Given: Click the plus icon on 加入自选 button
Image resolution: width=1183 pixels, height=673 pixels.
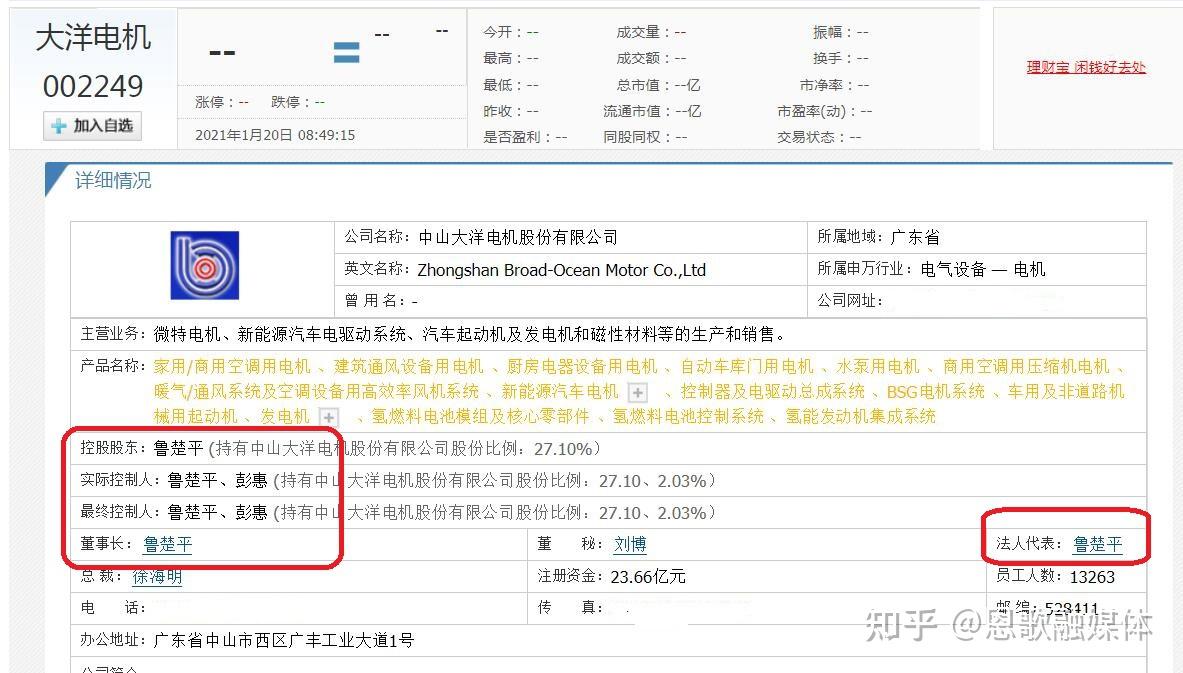Looking at the screenshot, I should [x=60, y=126].
